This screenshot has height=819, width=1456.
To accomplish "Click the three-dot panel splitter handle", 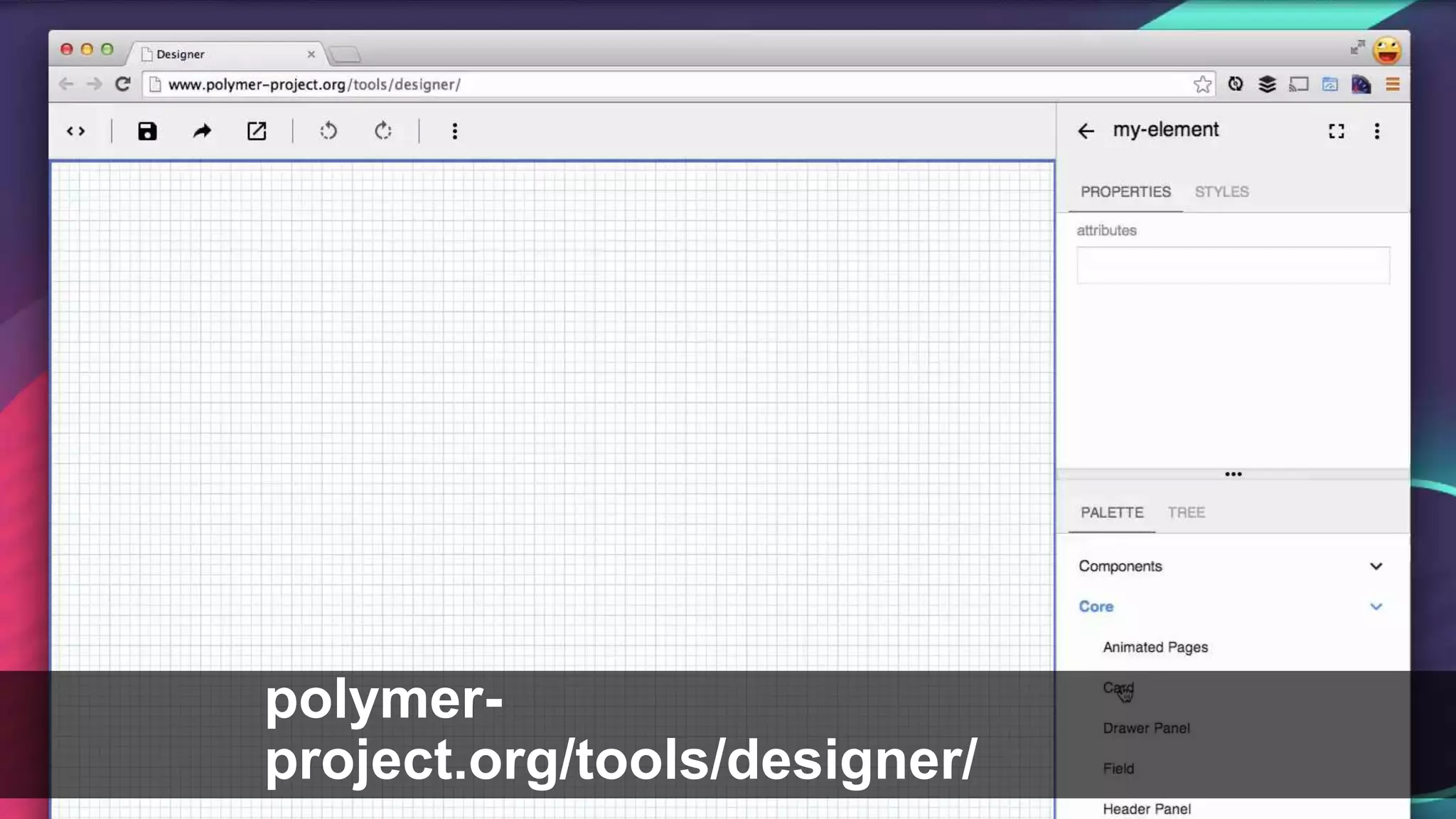I will (x=1233, y=474).
